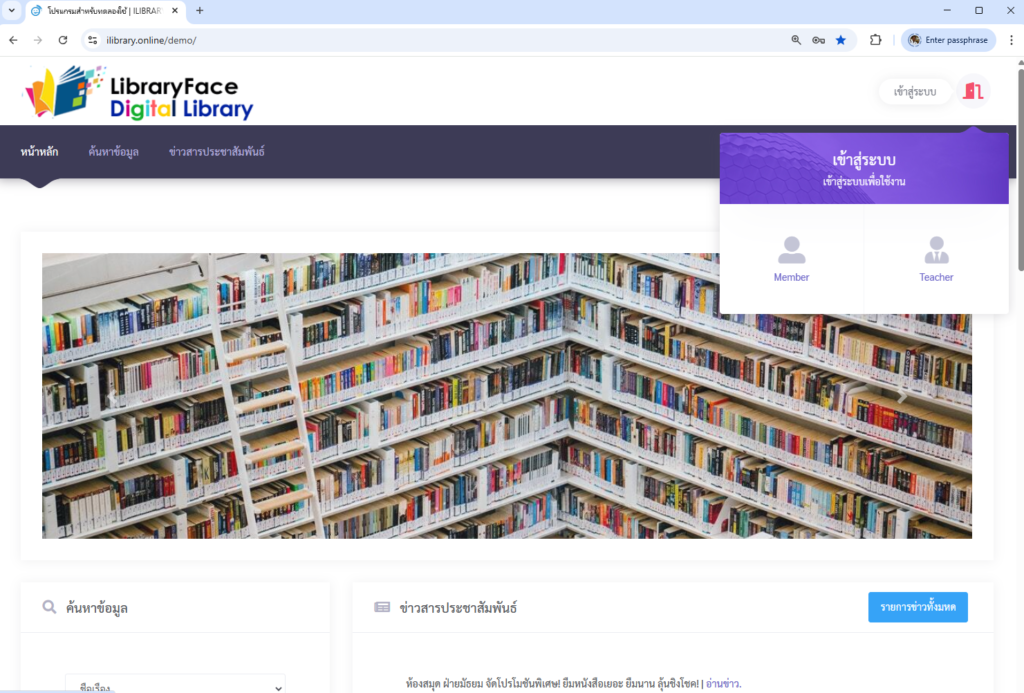The image size is (1024, 693).
Task: Go back to the previous page
Action: [x=13, y=40]
